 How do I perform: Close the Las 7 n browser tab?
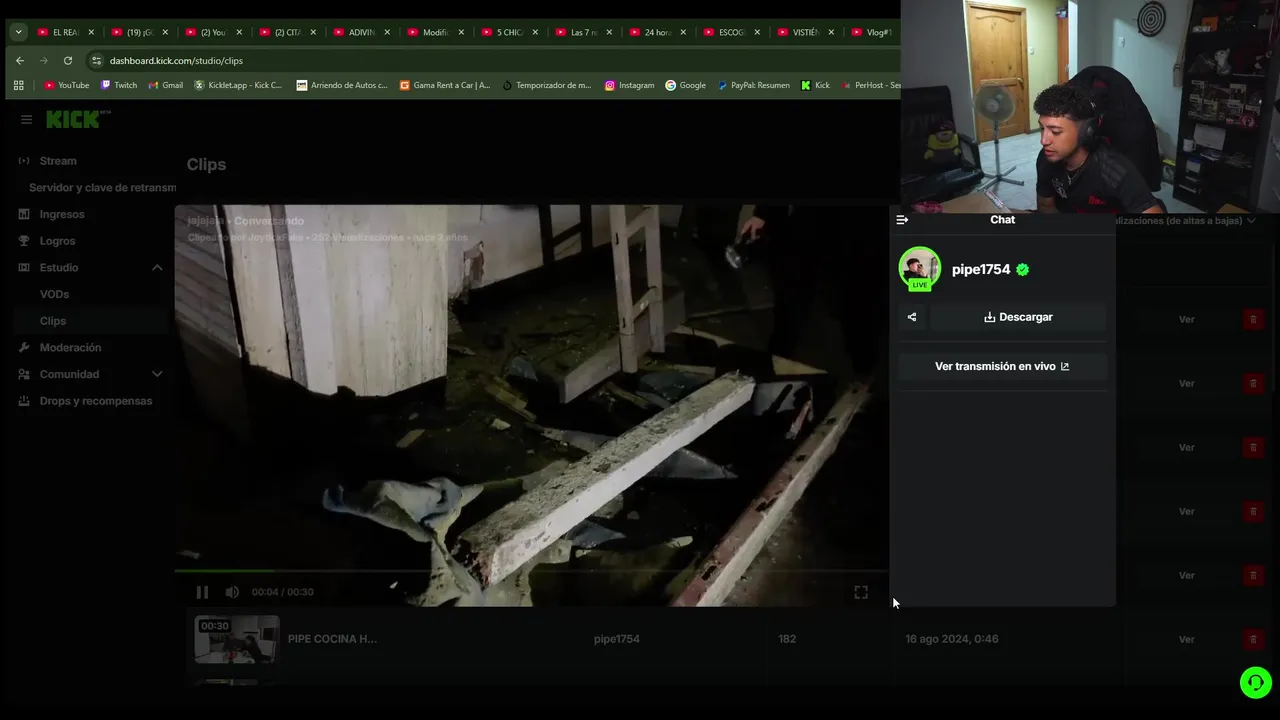coord(609,32)
